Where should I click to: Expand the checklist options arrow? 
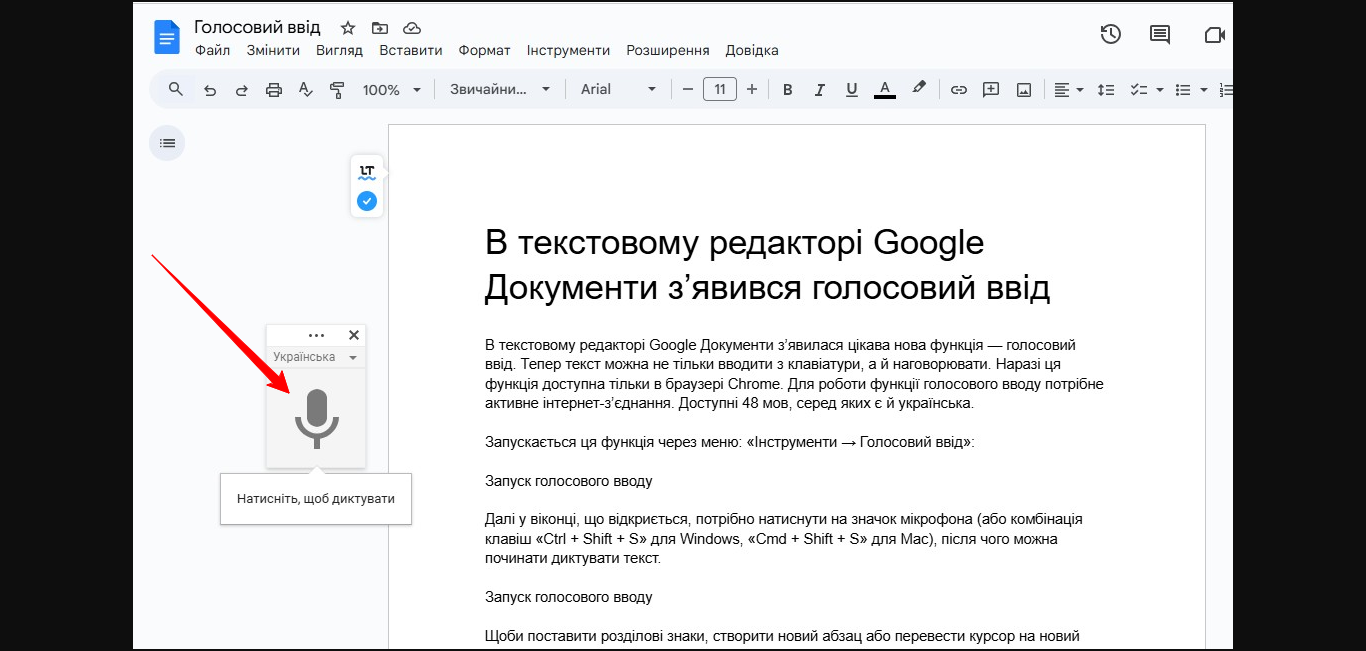coord(1160,90)
